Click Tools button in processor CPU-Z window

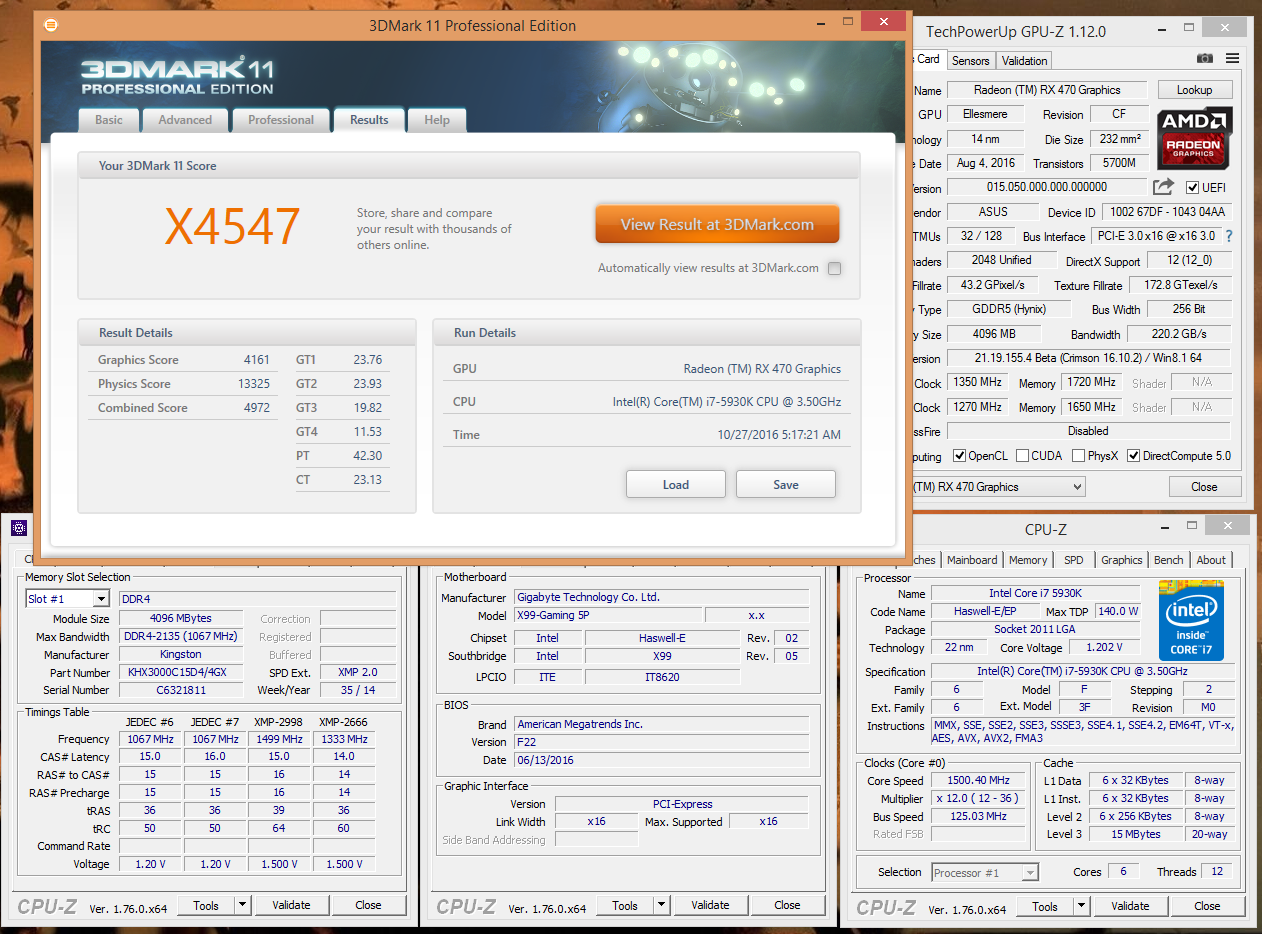coord(1045,906)
